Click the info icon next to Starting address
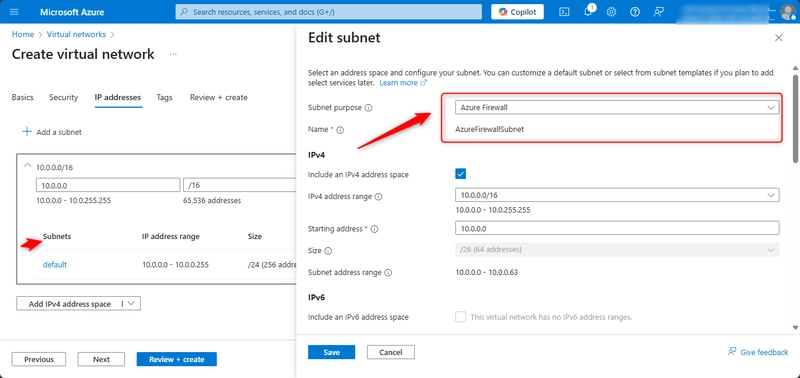Viewport: 800px width, 378px height. pyautogui.click(x=374, y=230)
